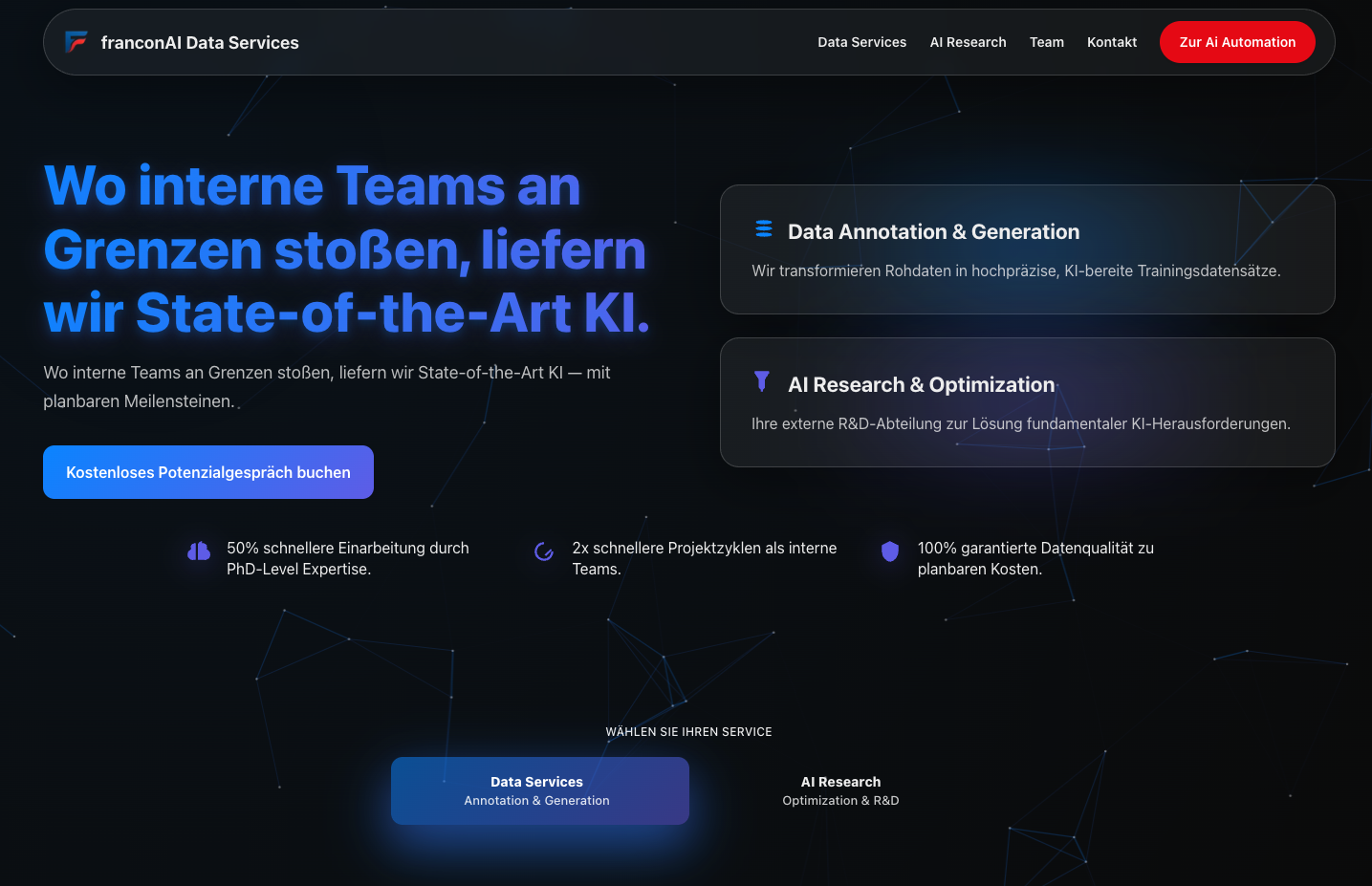Click the franconAI Data Services brand name
The height and width of the screenshot is (886, 1372).
click(200, 43)
